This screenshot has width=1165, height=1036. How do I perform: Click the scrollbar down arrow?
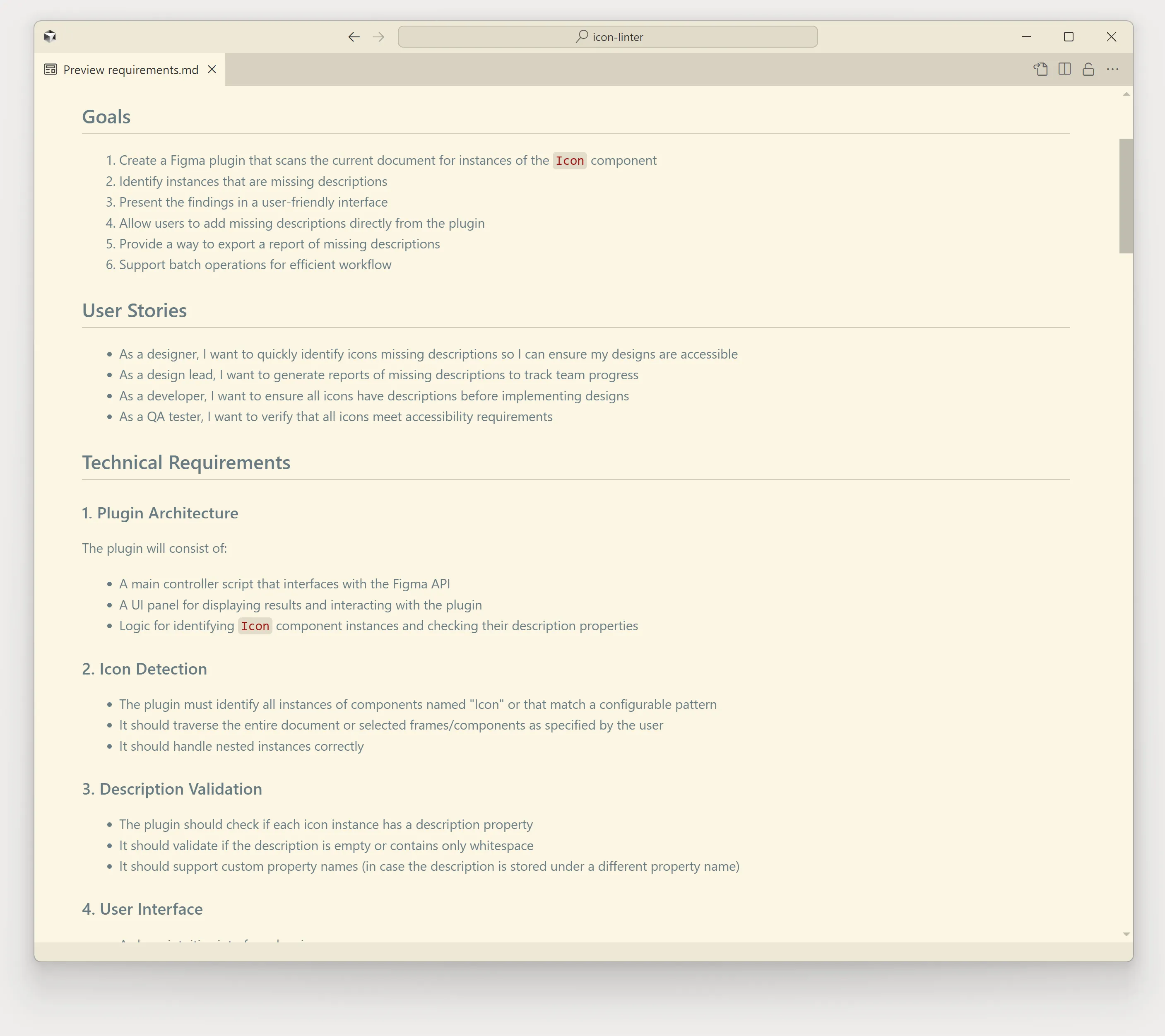pos(1126,934)
